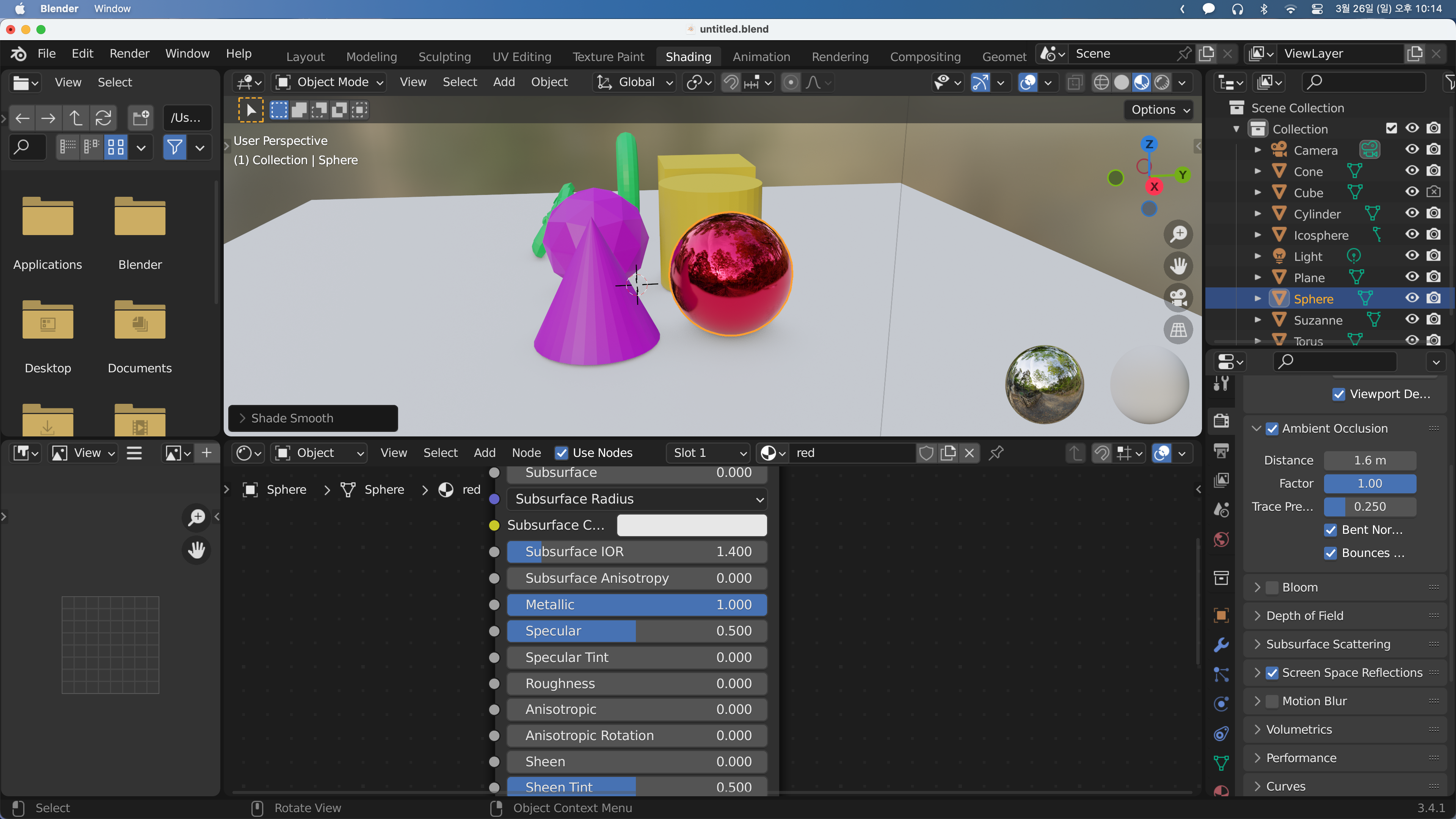This screenshot has height=819, width=1456.
Task: Click the proportional editing icon
Action: click(791, 83)
